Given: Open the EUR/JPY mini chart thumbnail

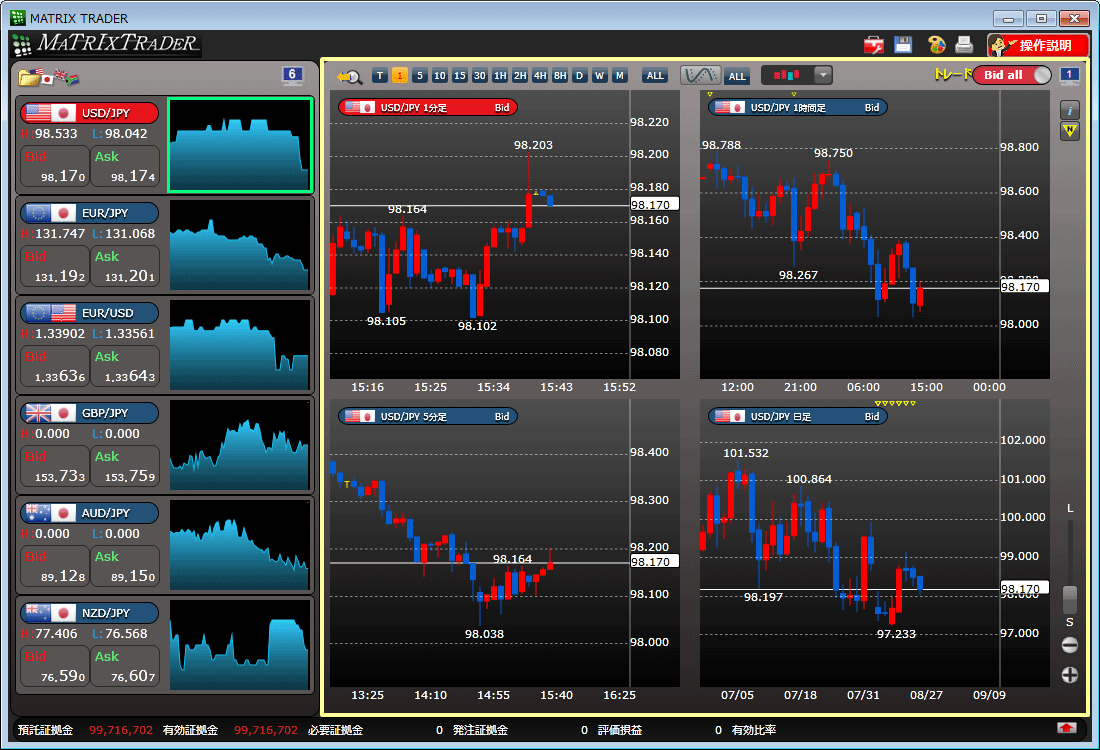Looking at the screenshot, I should pos(240,245).
